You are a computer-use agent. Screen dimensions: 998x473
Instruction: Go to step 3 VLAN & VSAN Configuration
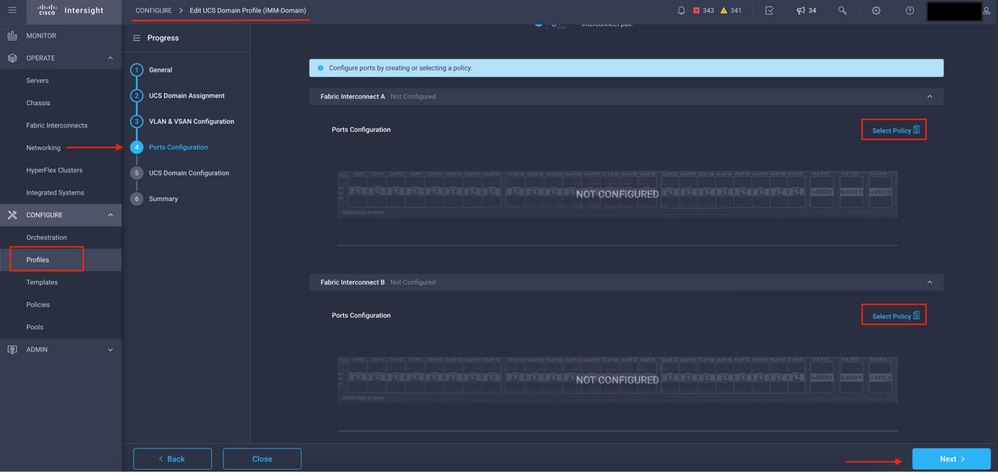[183, 122]
